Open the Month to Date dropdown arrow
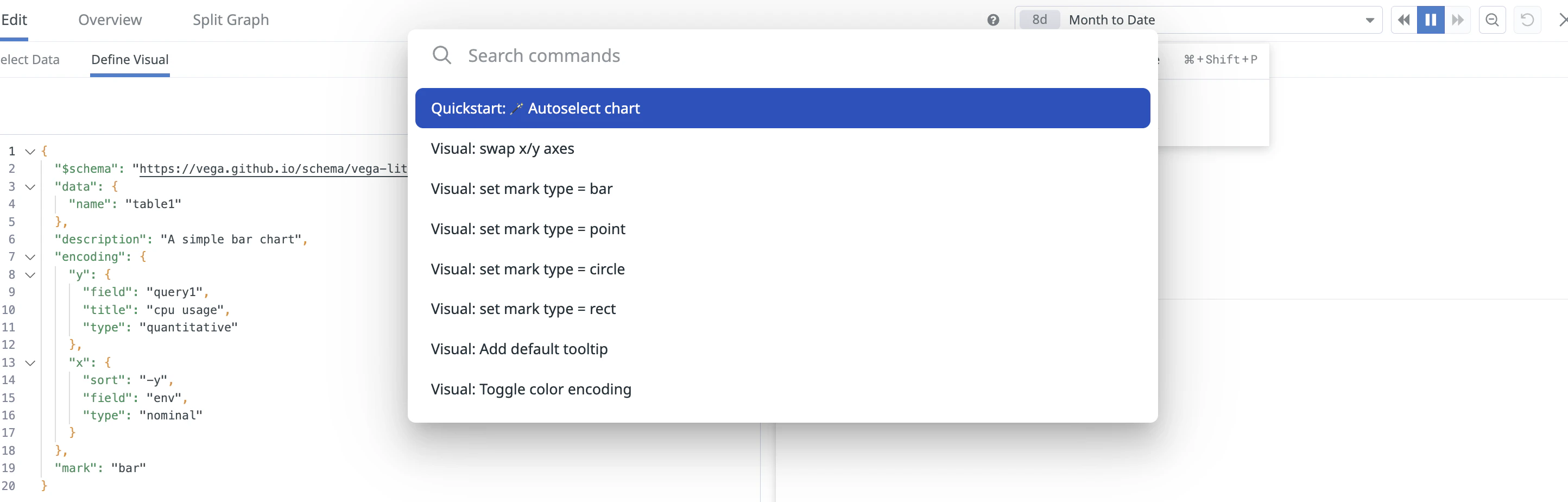Image resolution: width=1568 pixels, height=502 pixels. click(x=1370, y=20)
